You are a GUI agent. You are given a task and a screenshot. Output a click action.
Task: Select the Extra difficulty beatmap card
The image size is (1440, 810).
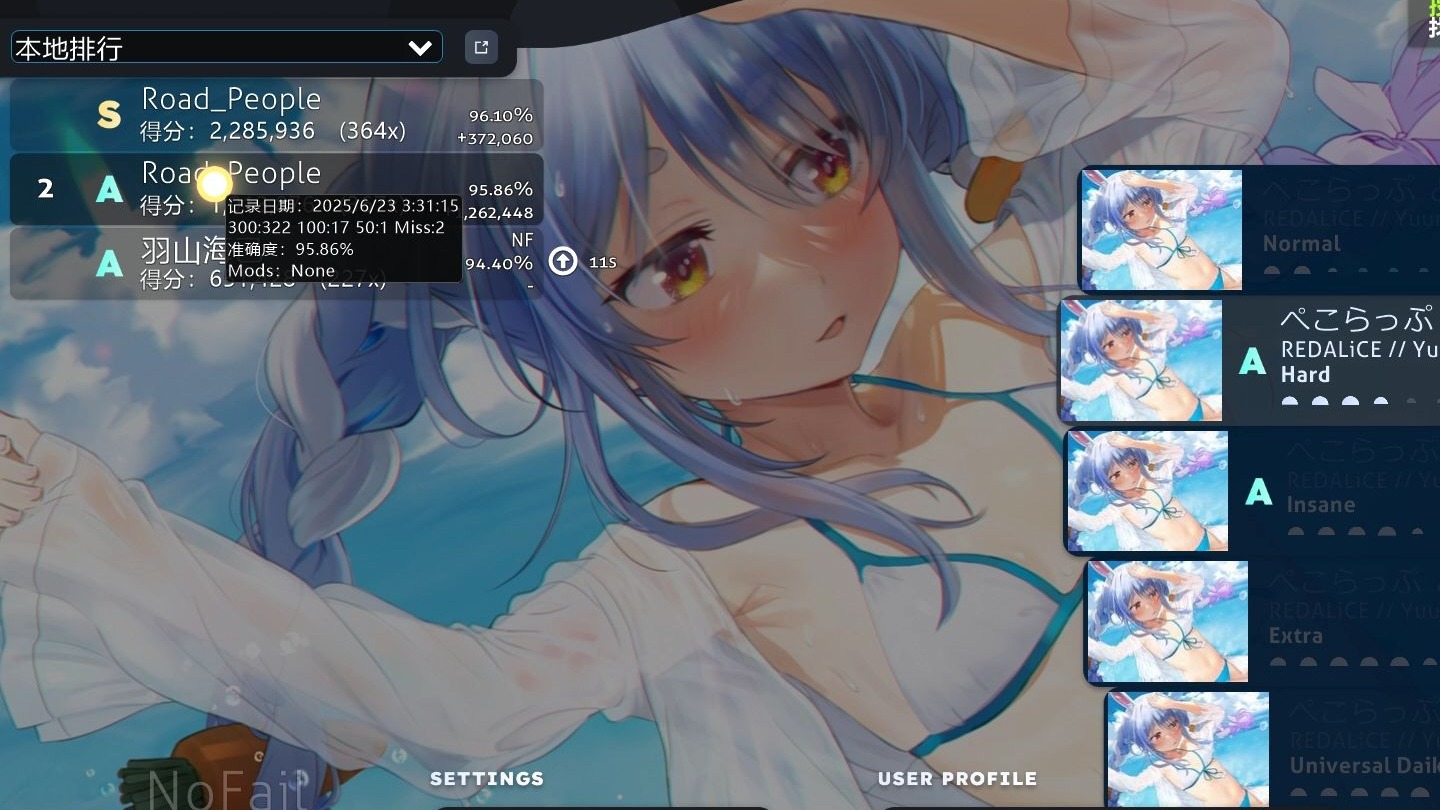point(1262,622)
